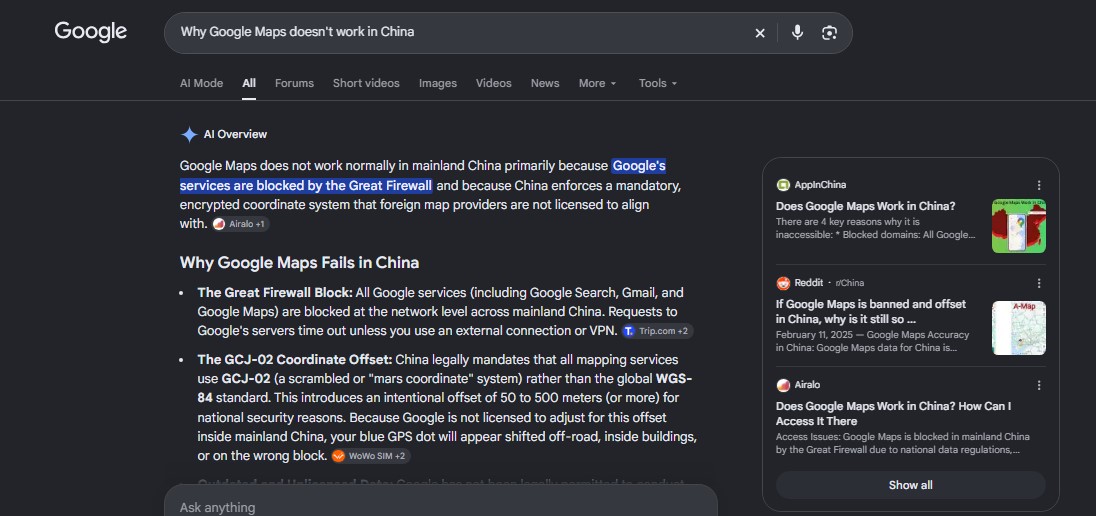Expand the More dropdown
The image size is (1096, 516).
pos(597,83)
